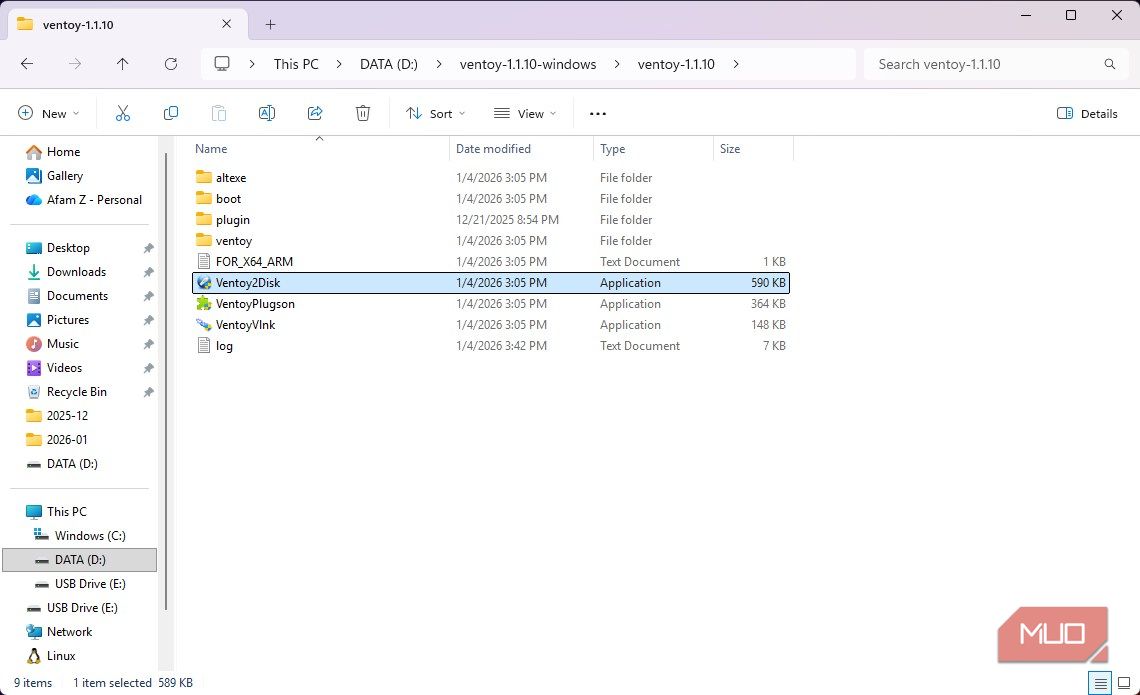Select the VentoyPlugson application
Viewport: 1140px width, 695px height.
click(x=491, y=304)
